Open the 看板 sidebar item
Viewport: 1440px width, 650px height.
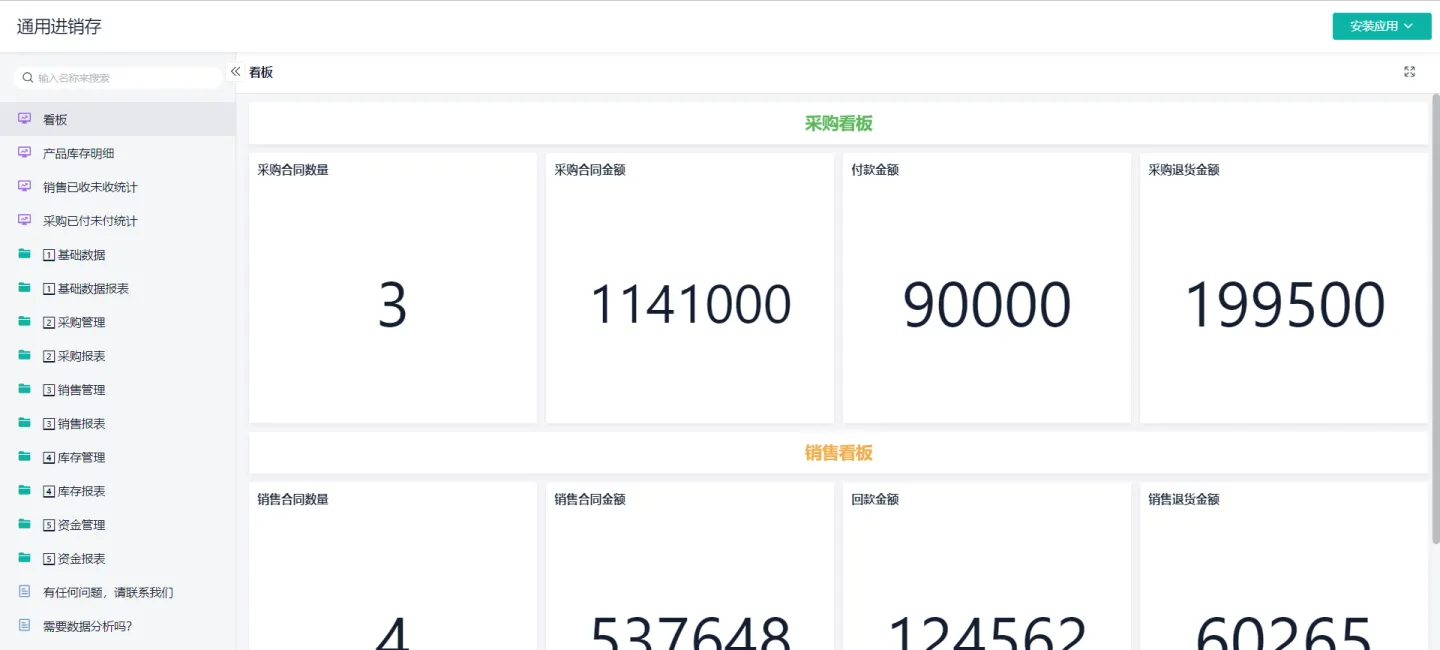point(118,119)
